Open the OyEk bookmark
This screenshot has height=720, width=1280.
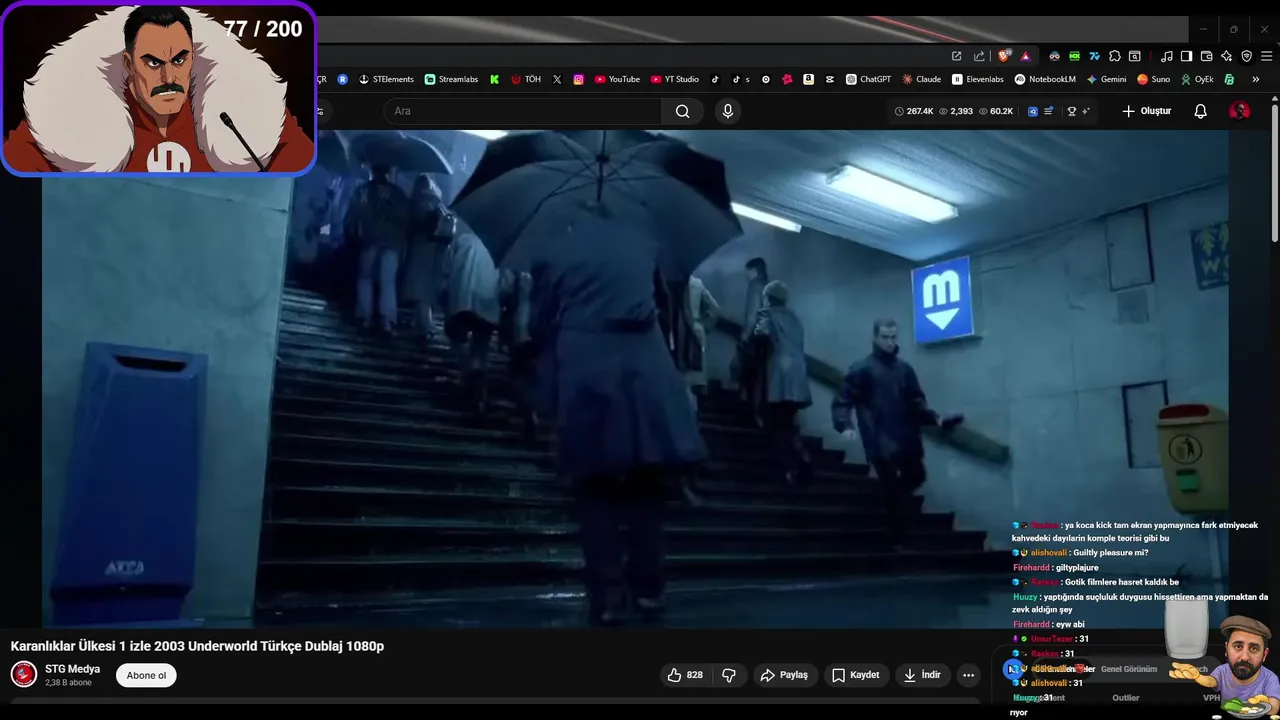(1197, 79)
